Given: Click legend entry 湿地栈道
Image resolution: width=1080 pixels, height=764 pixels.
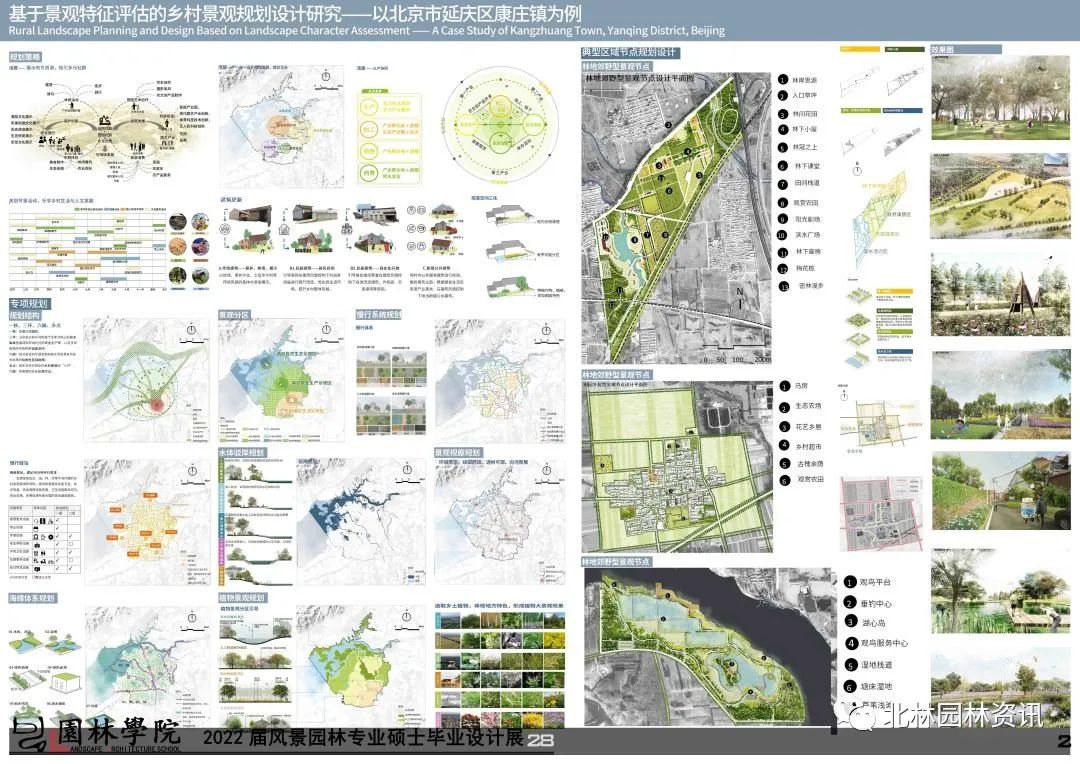Looking at the screenshot, I should (x=876, y=665).
